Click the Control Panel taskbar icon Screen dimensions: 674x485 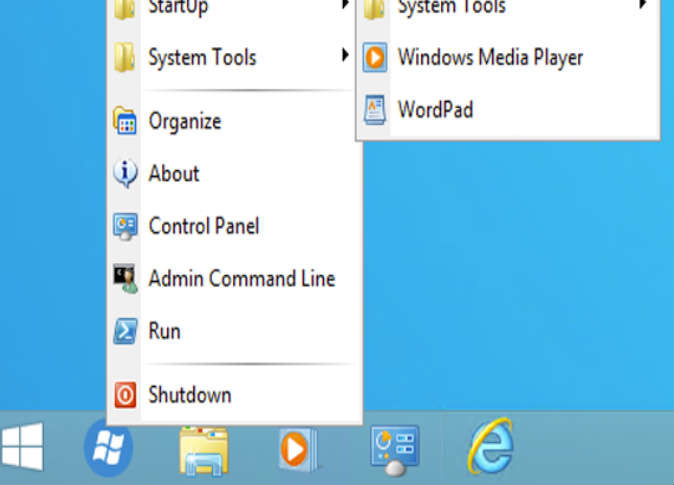(x=394, y=447)
